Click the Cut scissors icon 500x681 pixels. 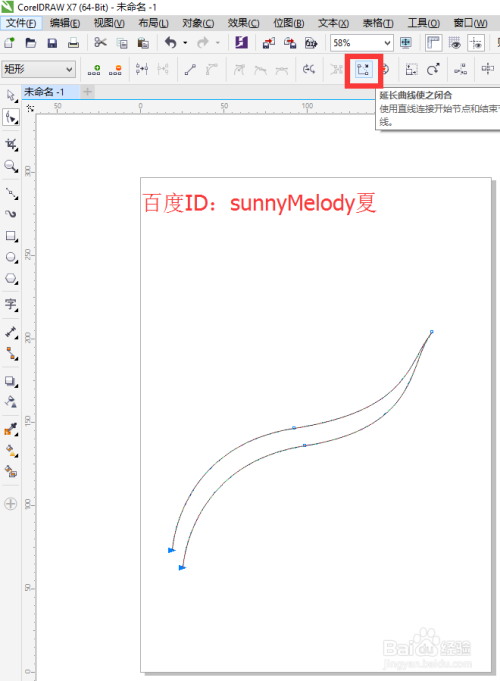point(100,43)
